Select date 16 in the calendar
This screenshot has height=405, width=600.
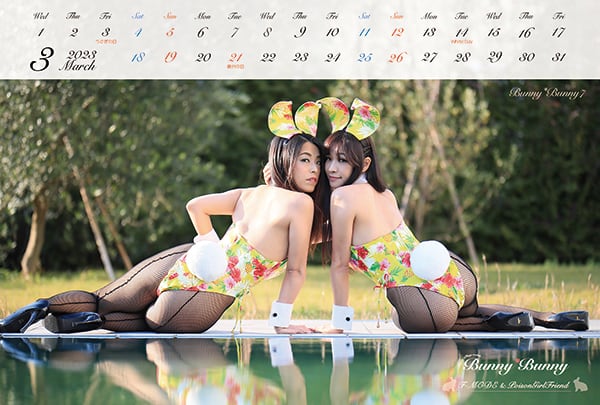(527, 33)
